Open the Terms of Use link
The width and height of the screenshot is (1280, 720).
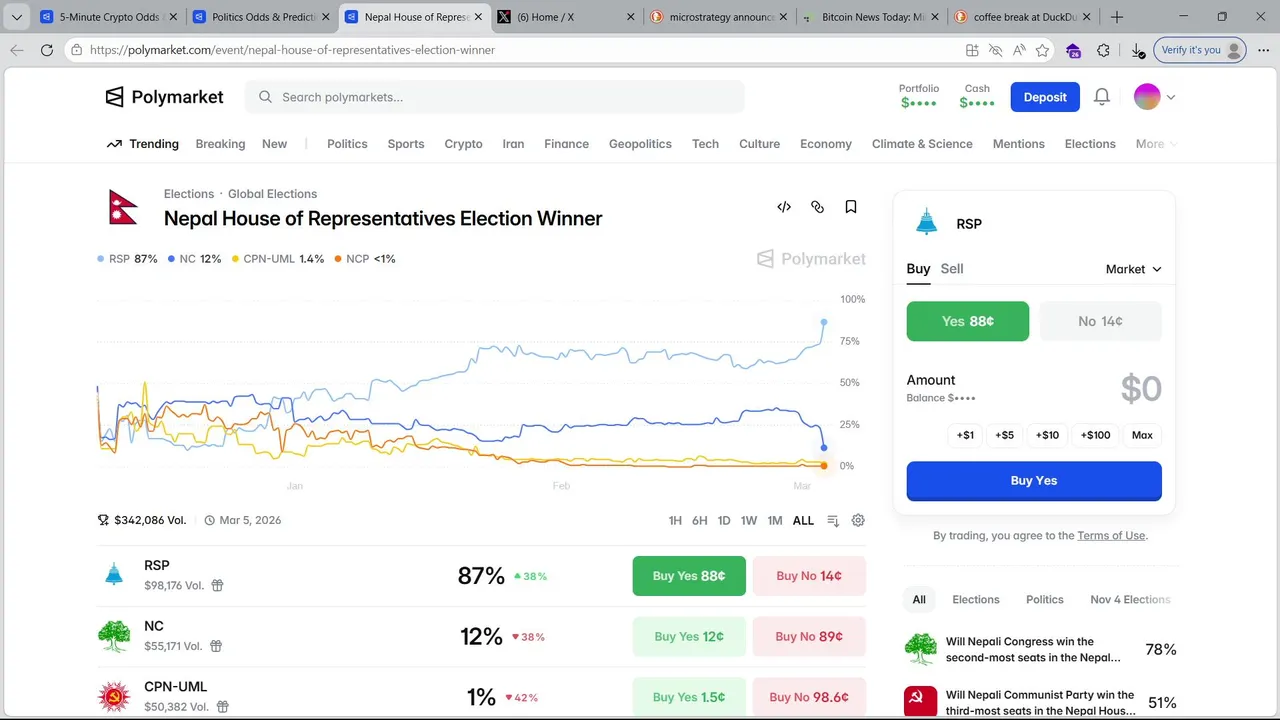point(1111,536)
